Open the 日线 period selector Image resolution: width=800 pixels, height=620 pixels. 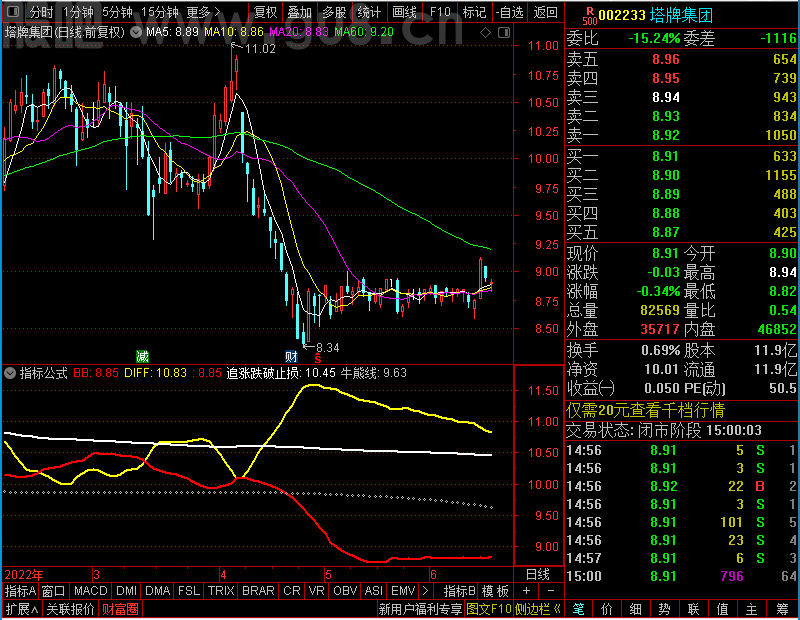tap(538, 575)
